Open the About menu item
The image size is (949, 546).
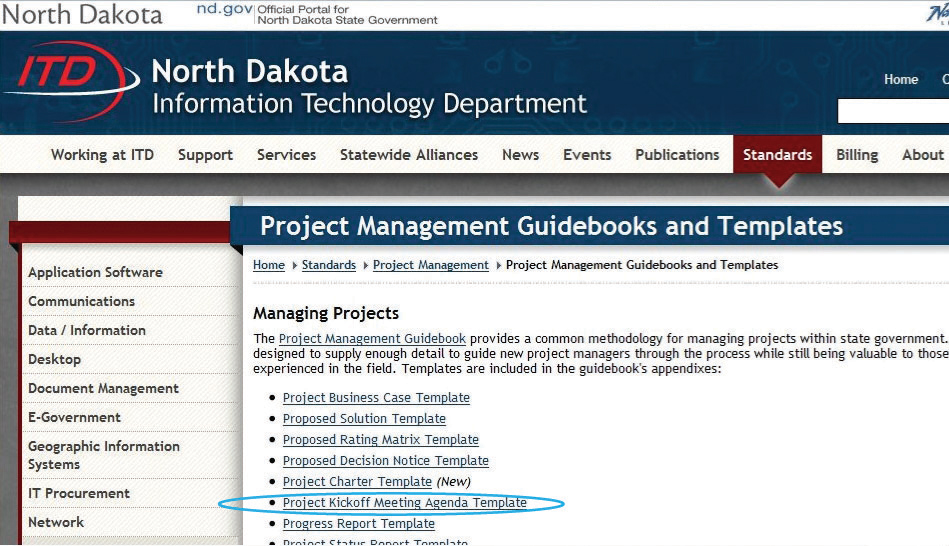click(923, 155)
